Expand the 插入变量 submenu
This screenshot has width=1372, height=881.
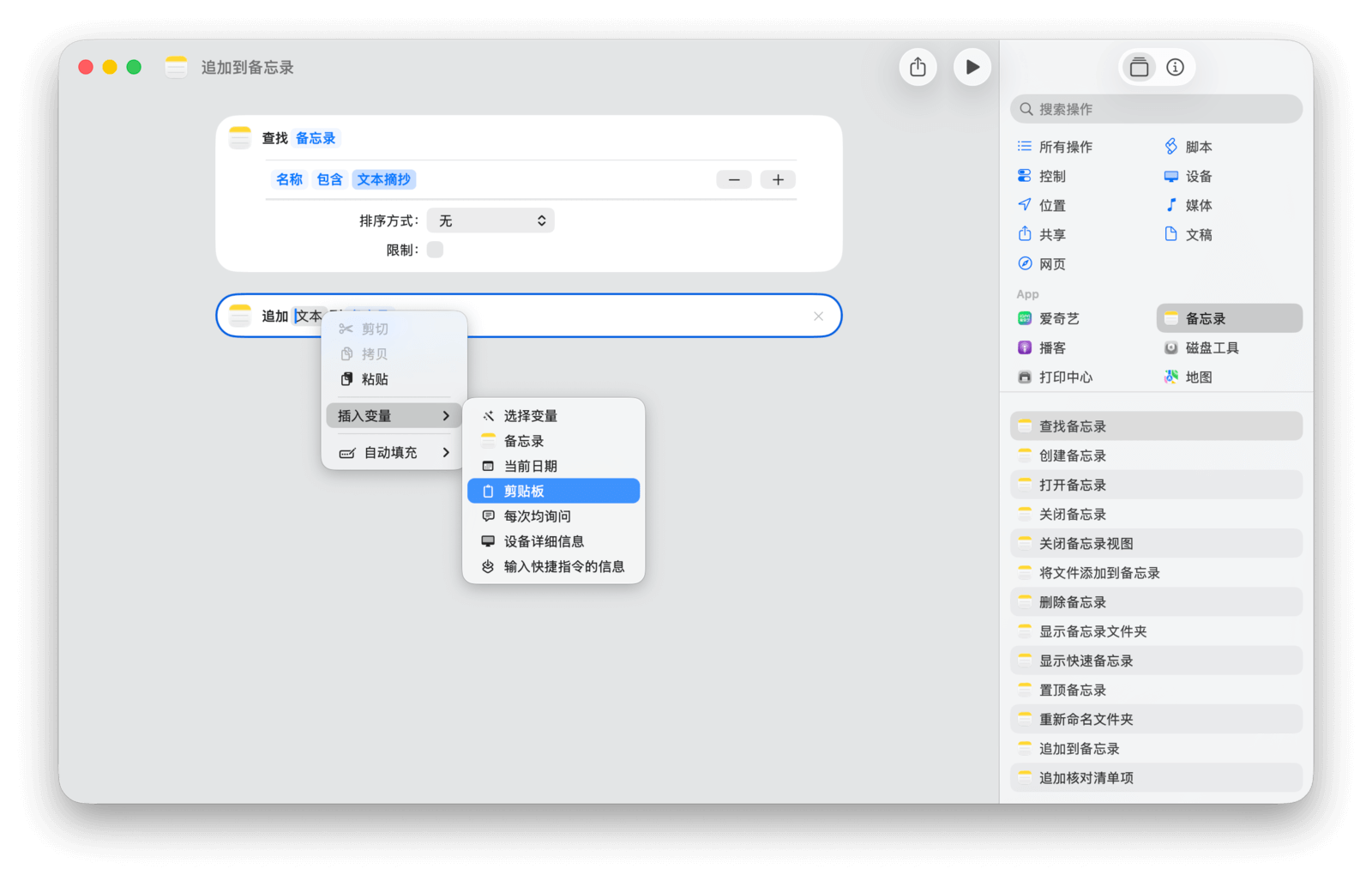394,416
